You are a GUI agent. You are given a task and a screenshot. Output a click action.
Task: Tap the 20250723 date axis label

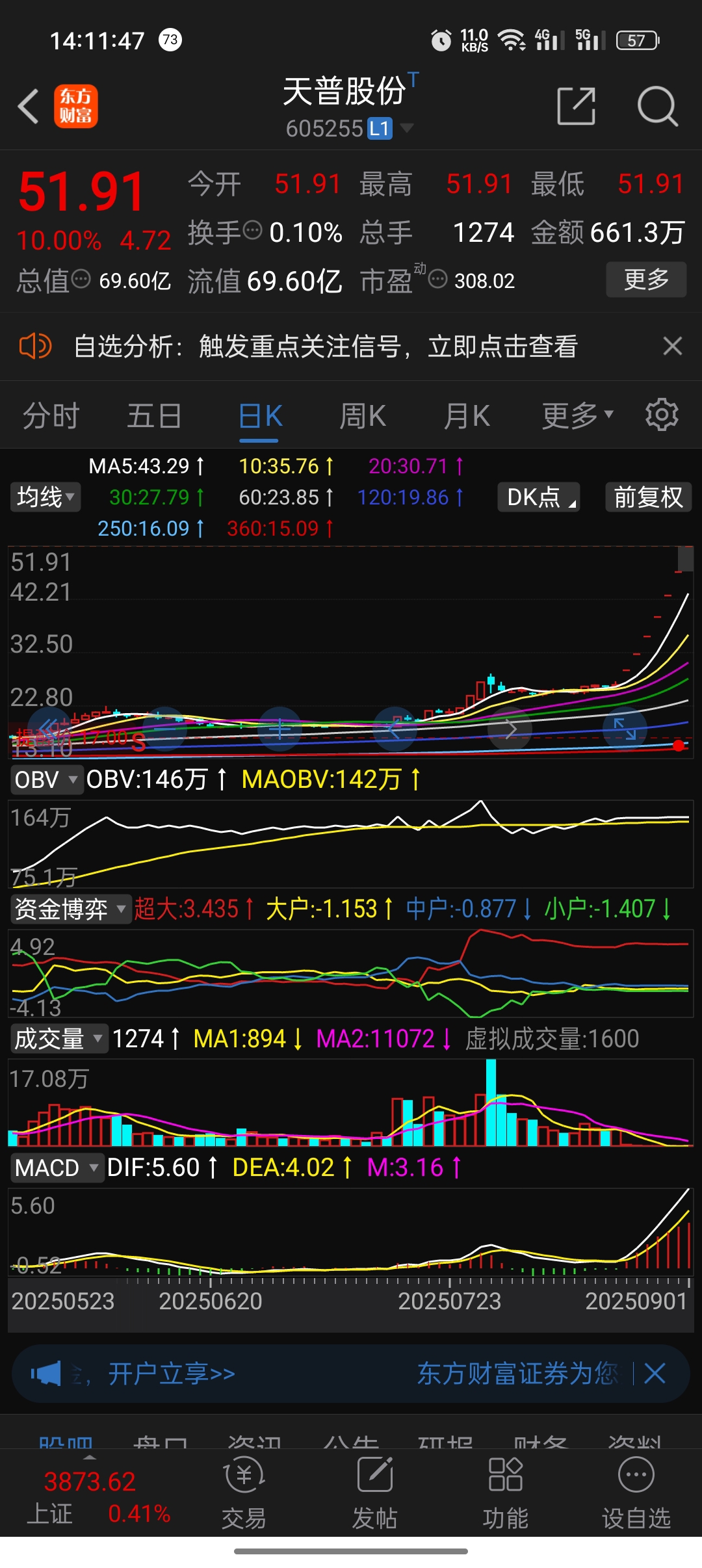coord(450,1301)
